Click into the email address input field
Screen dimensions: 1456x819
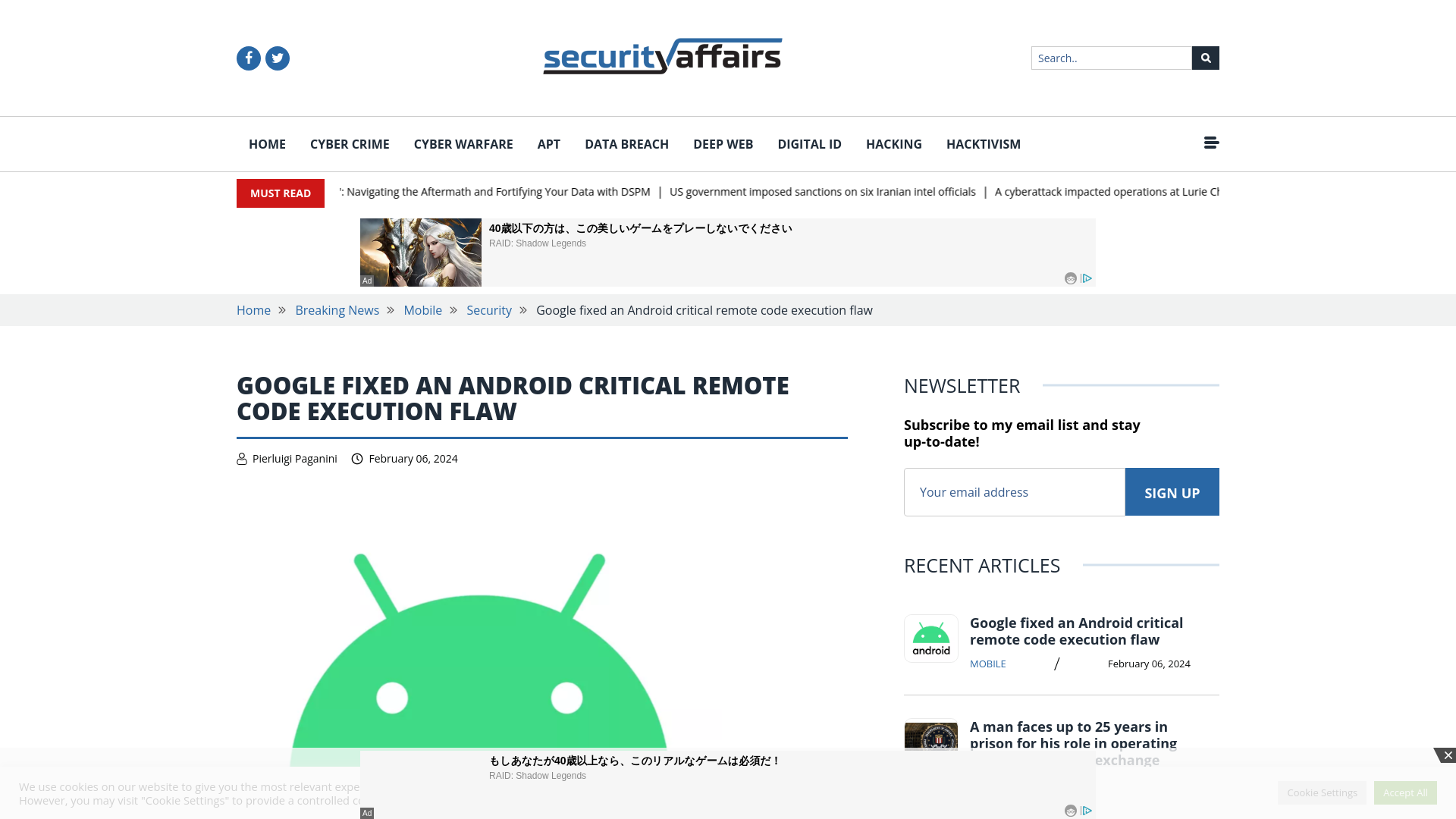coord(1013,491)
